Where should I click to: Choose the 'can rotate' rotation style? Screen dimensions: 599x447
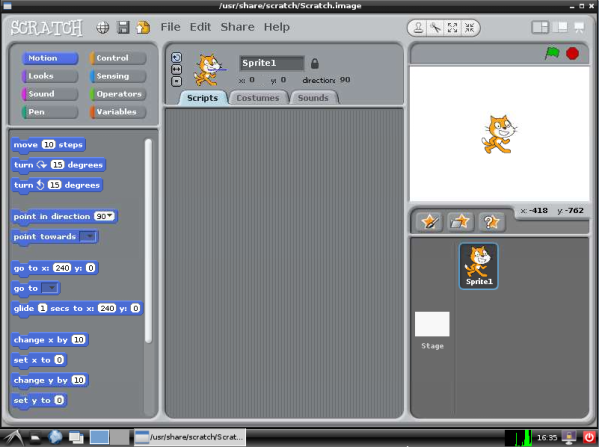(176, 57)
